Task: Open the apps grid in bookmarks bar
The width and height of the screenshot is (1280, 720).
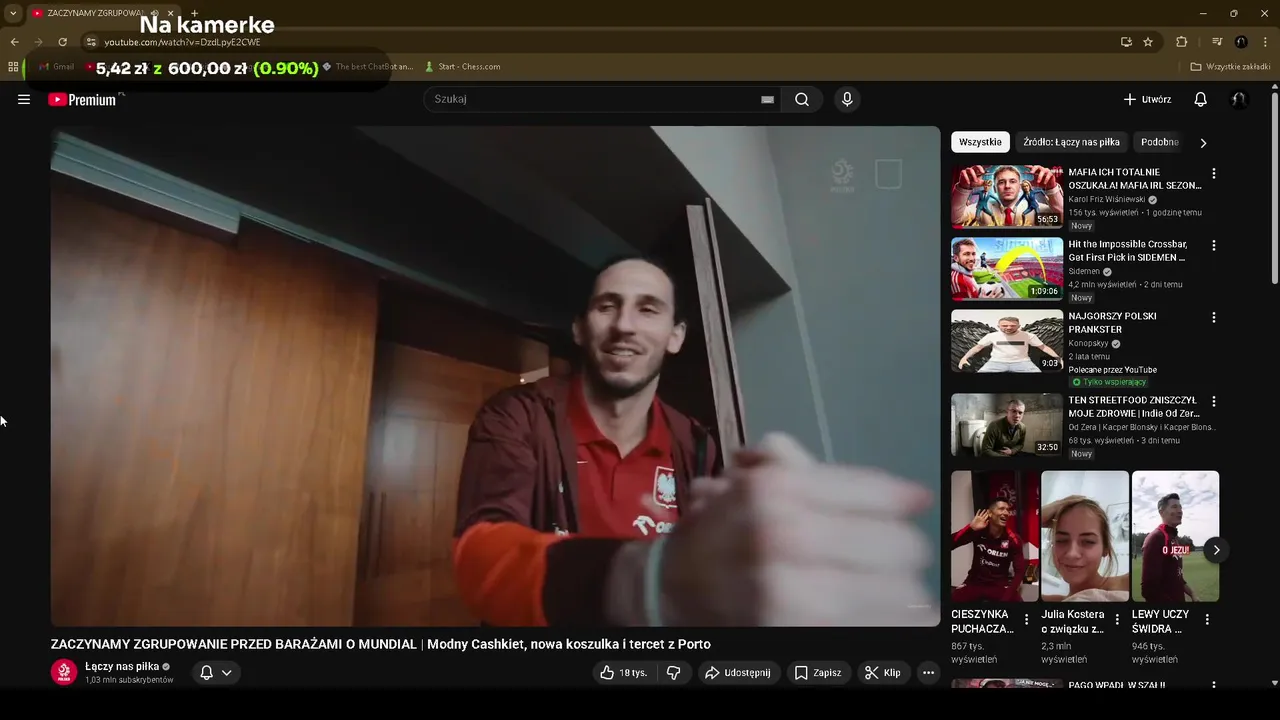Action: [x=13, y=67]
